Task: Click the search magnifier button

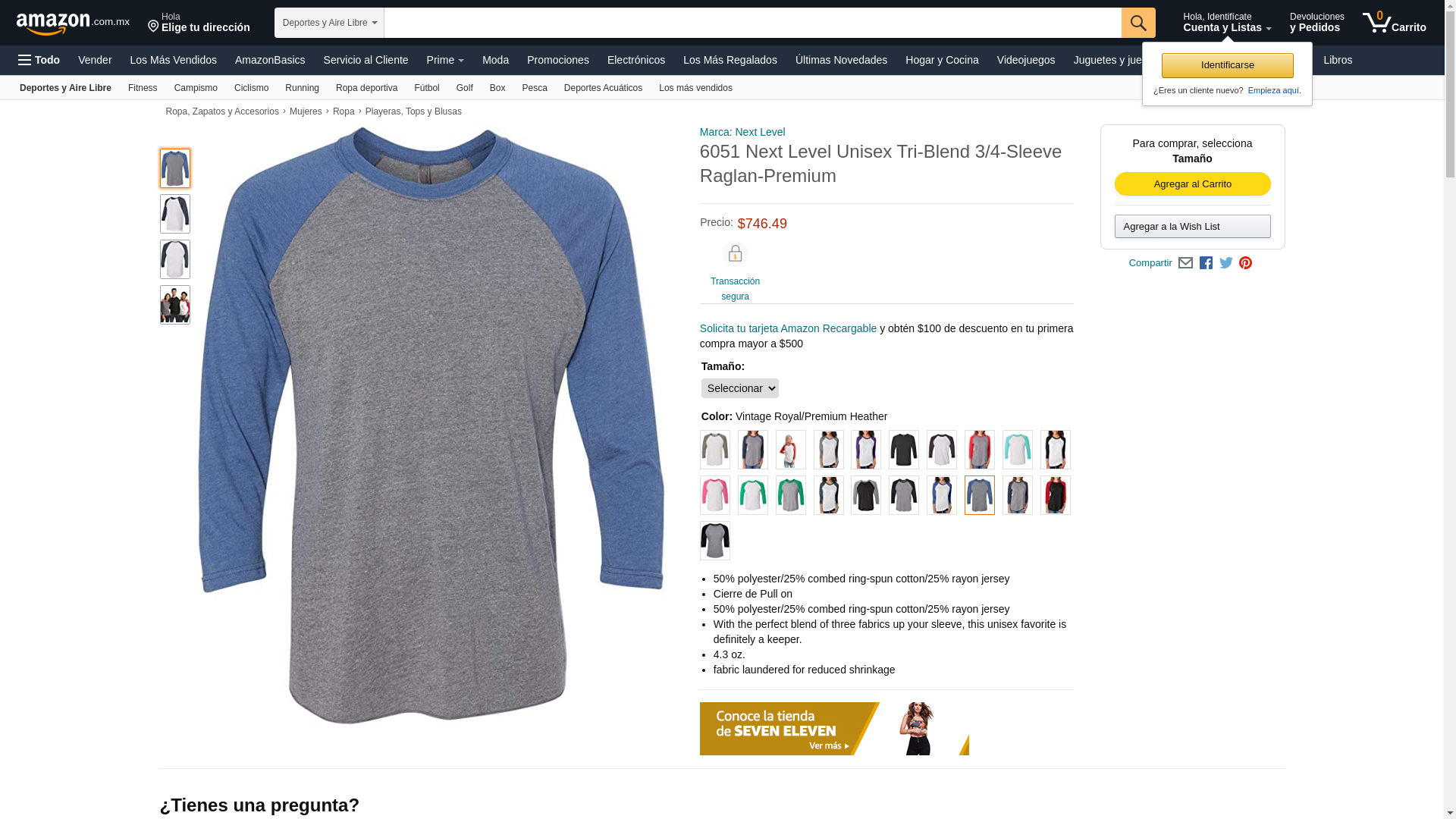Action: point(1138,23)
